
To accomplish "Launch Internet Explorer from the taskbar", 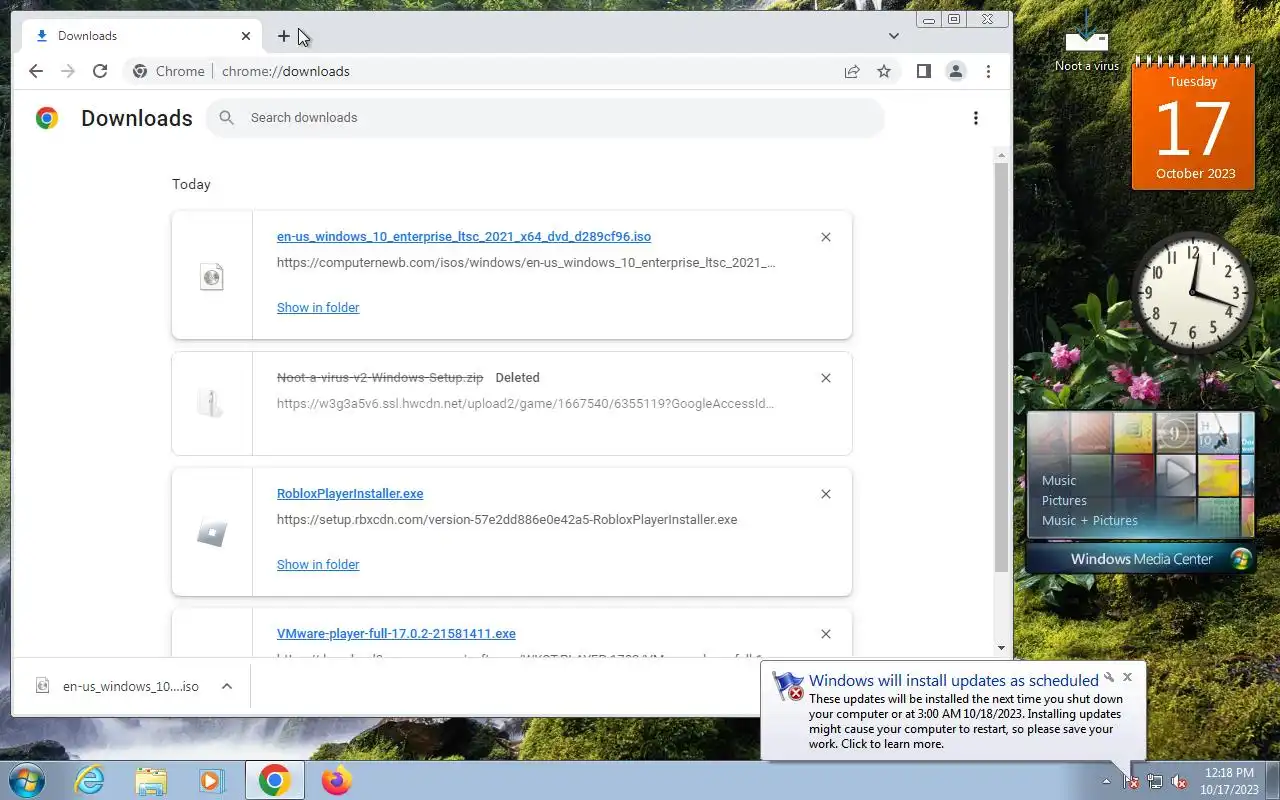I will pyautogui.click(x=90, y=780).
